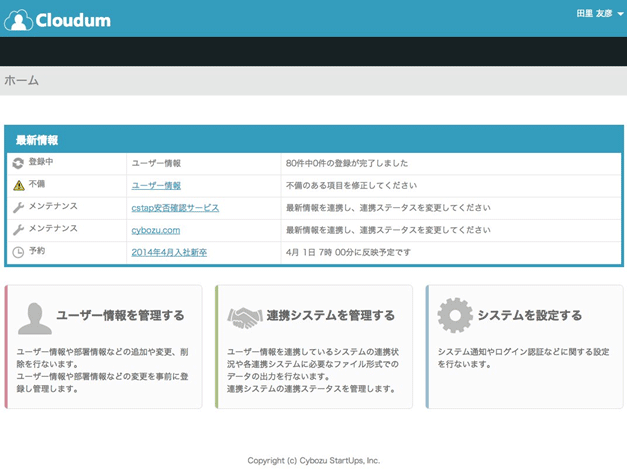Viewport: 627px width, 471px height.
Task: Follow the cybozu.com maintenance link
Action: pos(156,230)
